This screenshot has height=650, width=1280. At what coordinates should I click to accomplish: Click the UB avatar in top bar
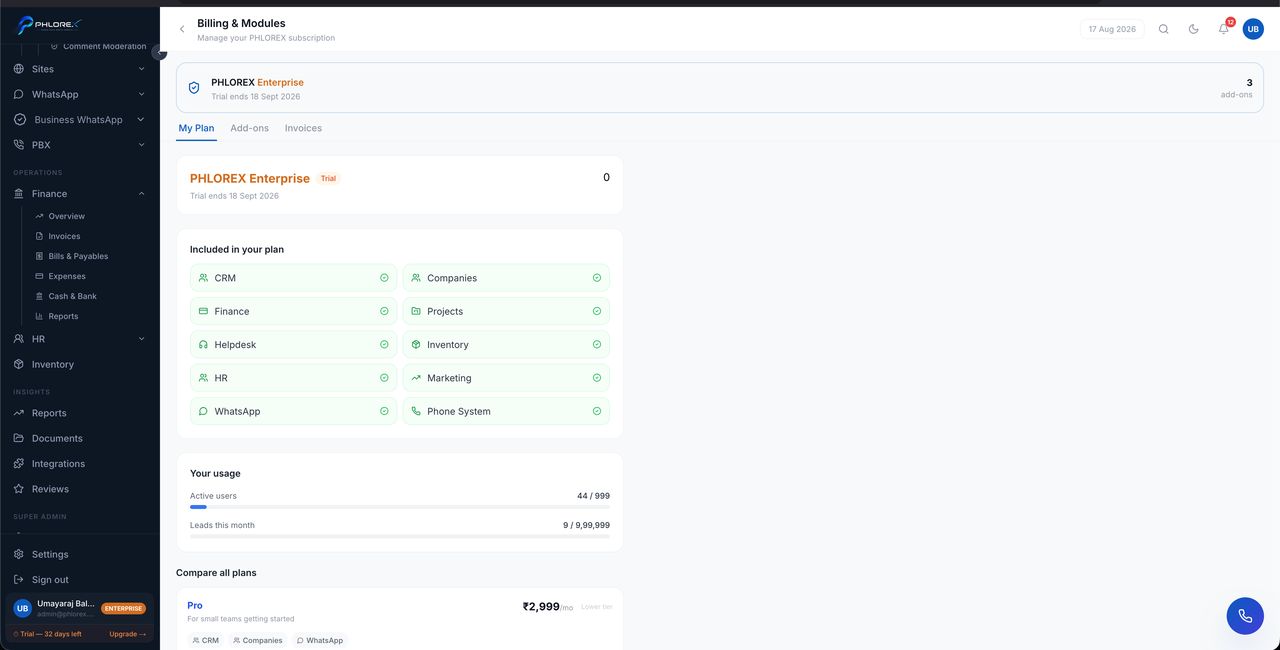1253,29
